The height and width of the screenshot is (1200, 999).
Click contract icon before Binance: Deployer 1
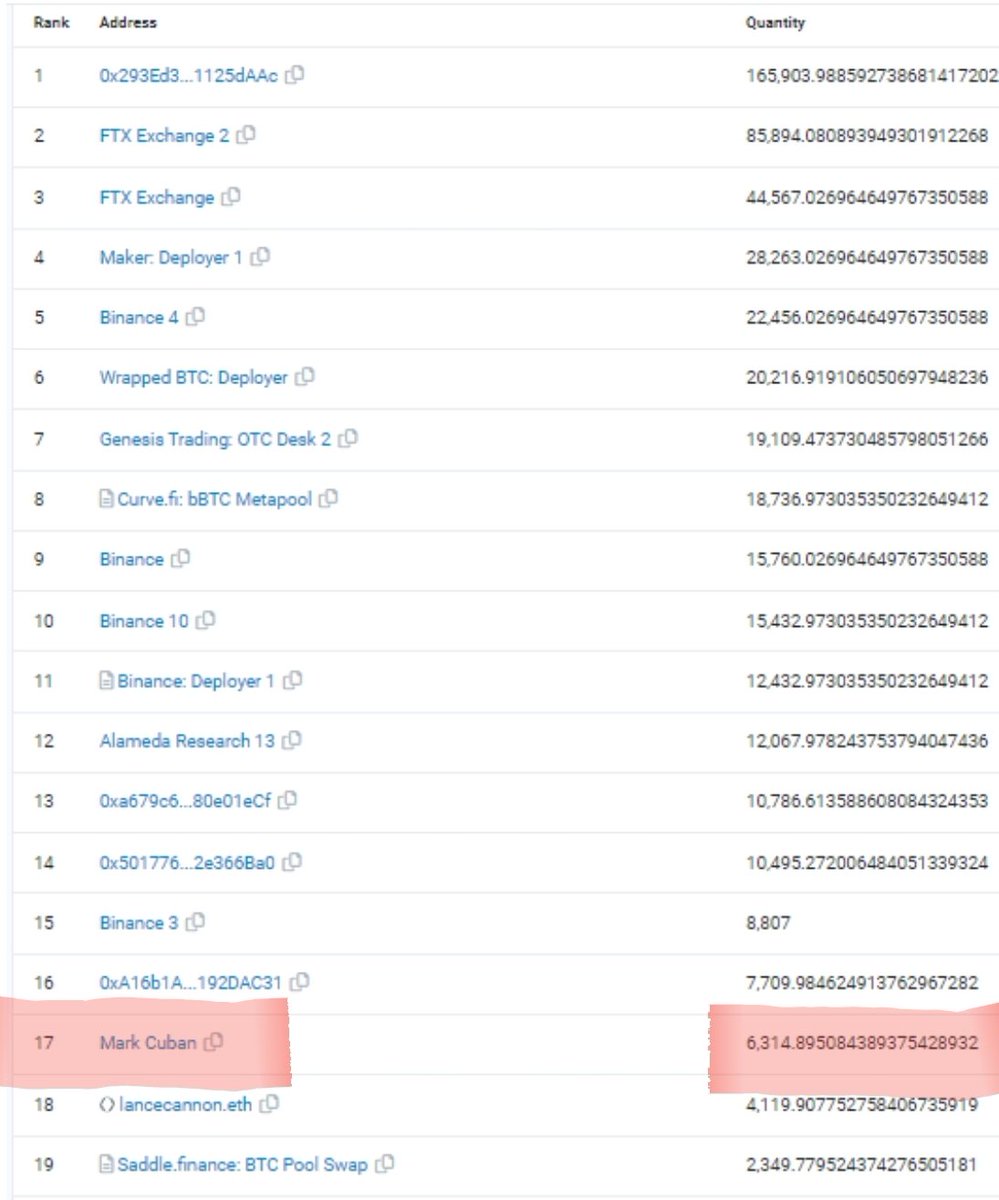point(106,681)
